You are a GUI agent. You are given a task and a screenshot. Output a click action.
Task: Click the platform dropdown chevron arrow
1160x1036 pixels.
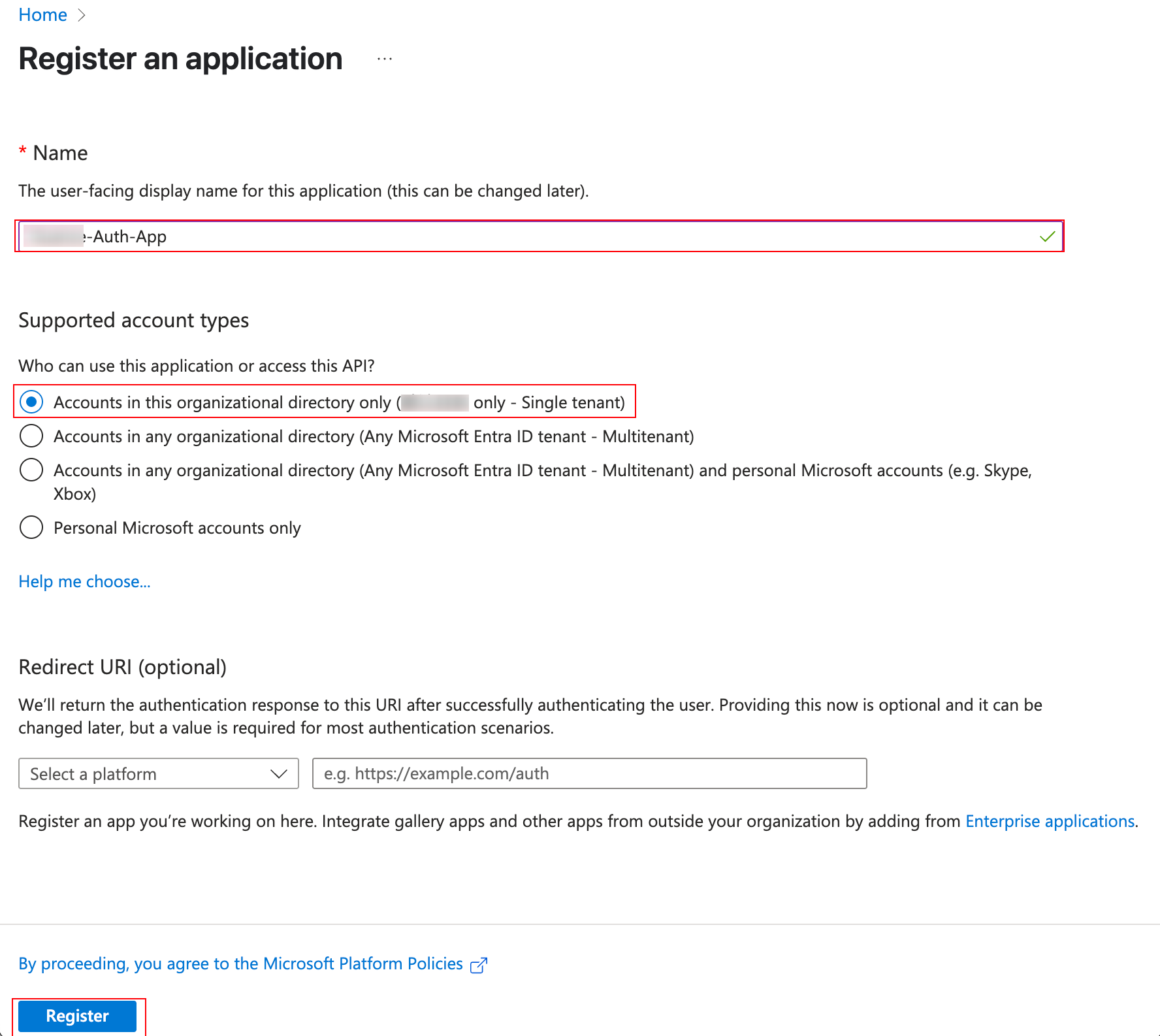click(279, 773)
